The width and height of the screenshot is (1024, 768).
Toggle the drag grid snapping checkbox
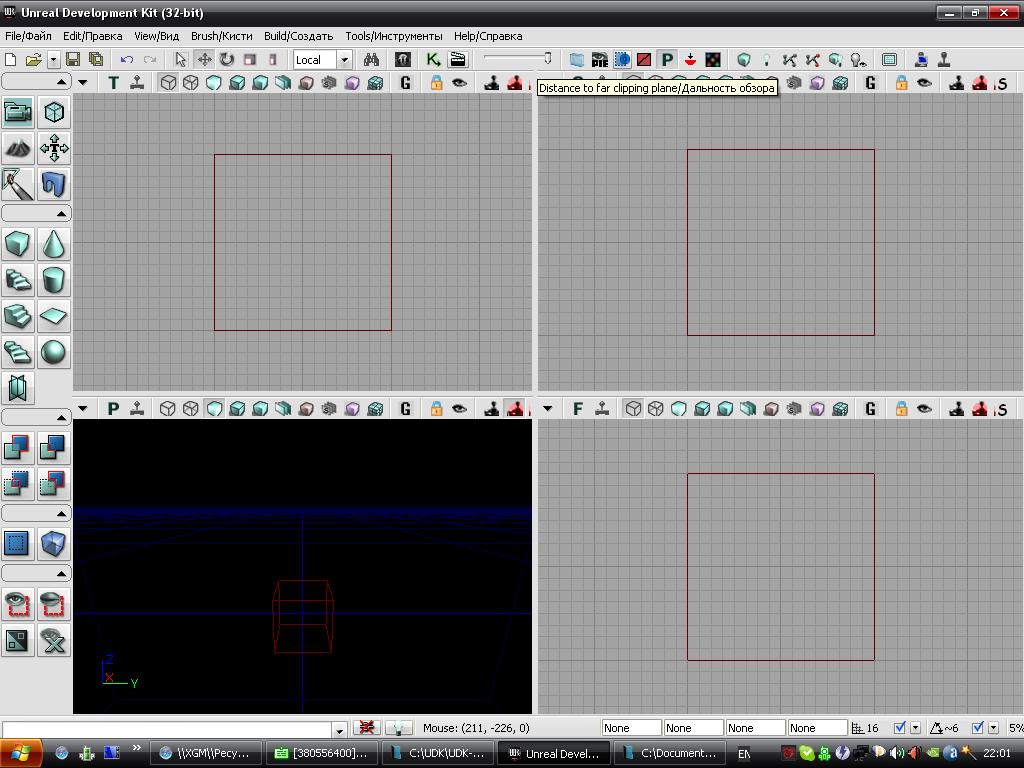pos(900,728)
